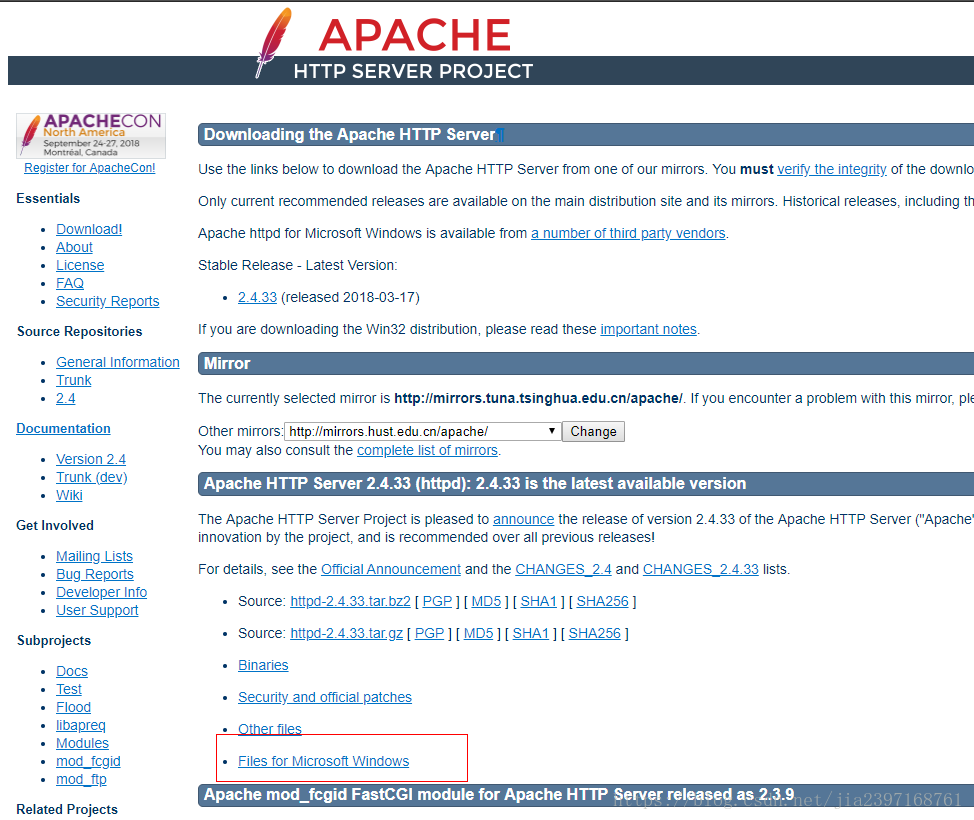Open the Mailing Lists link
The image size is (974, 820).
[x=94, y=556]
